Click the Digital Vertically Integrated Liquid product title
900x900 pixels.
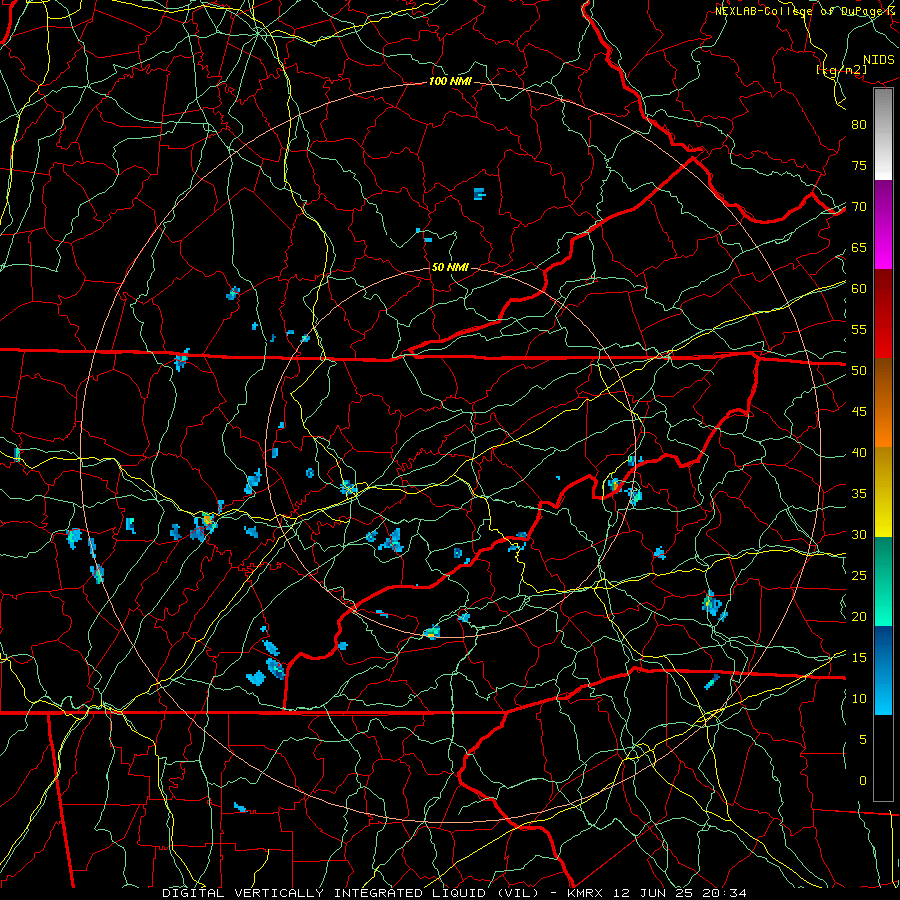(x=351, y=893)
